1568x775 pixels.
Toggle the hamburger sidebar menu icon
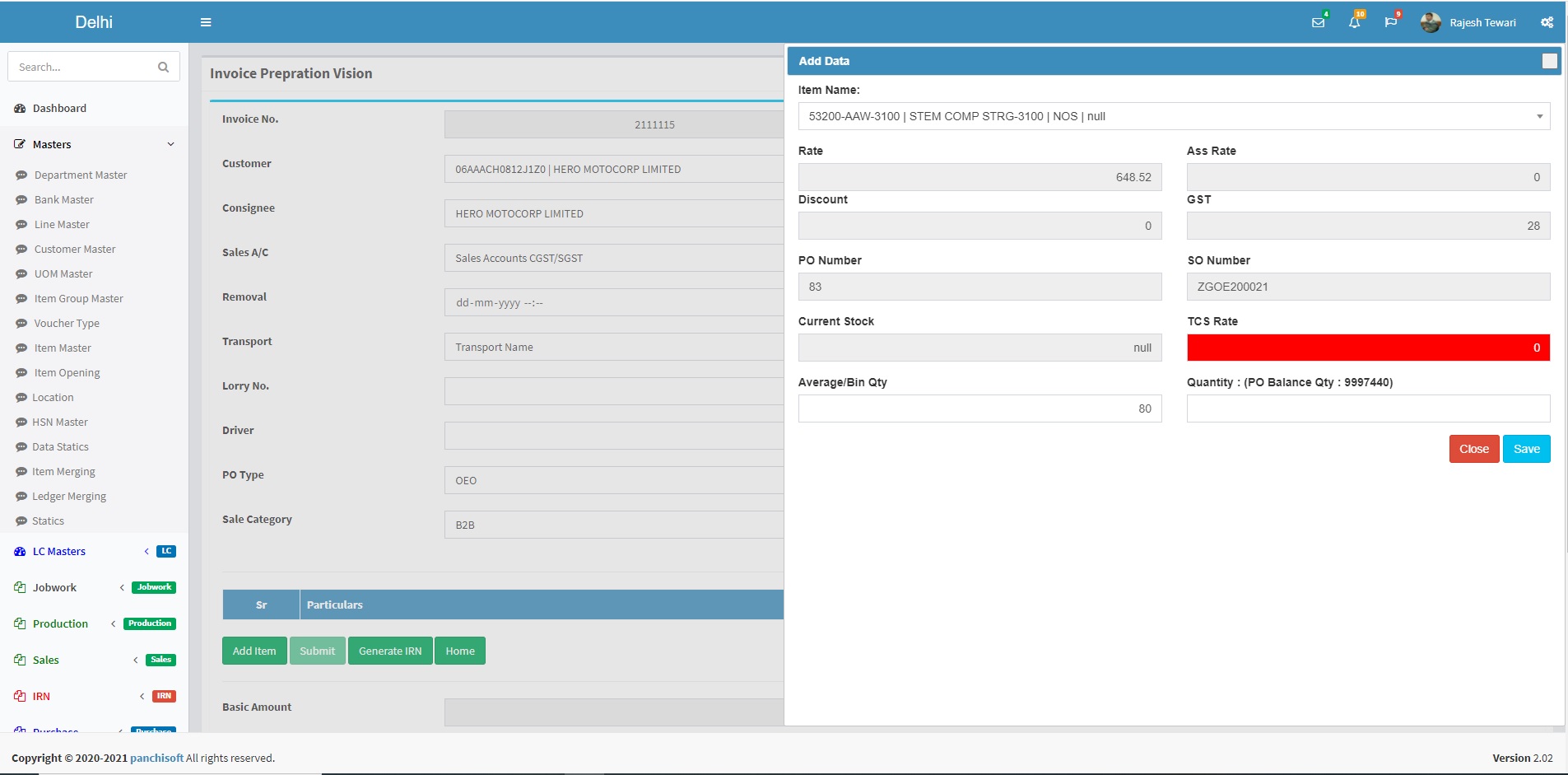coord(206,22)
